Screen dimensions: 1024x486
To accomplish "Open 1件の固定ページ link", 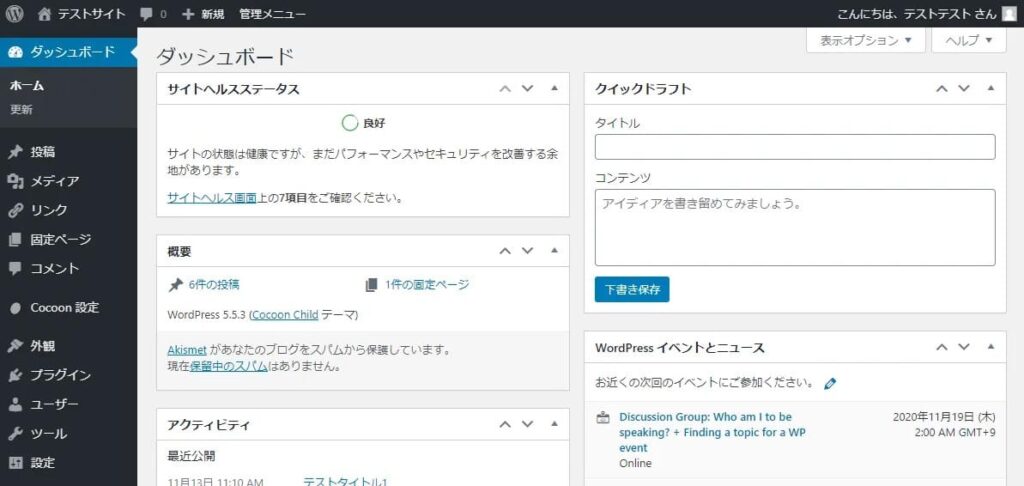I will 427,284.
